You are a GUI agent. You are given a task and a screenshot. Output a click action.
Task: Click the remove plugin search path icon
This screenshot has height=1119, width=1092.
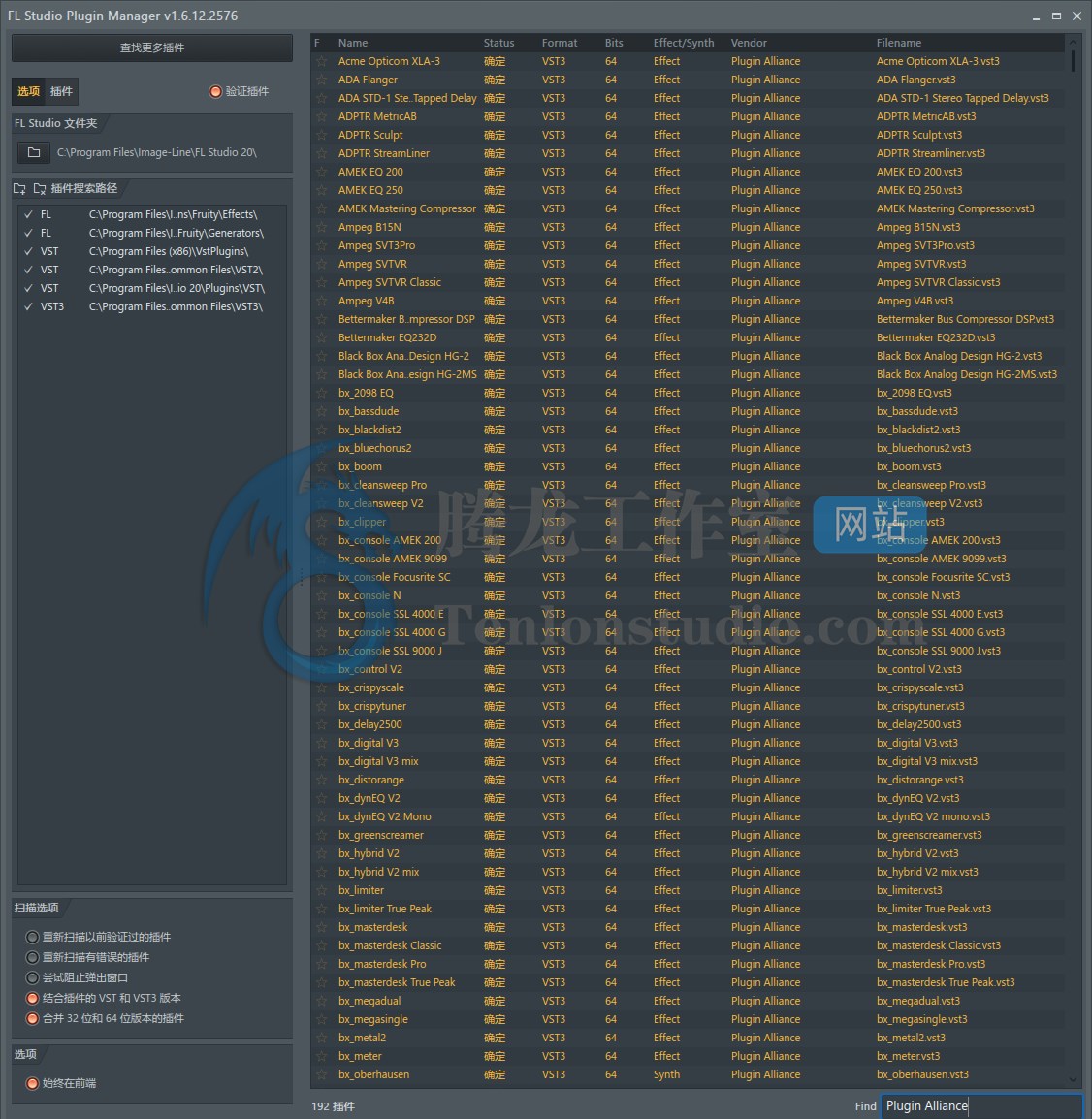40,188
